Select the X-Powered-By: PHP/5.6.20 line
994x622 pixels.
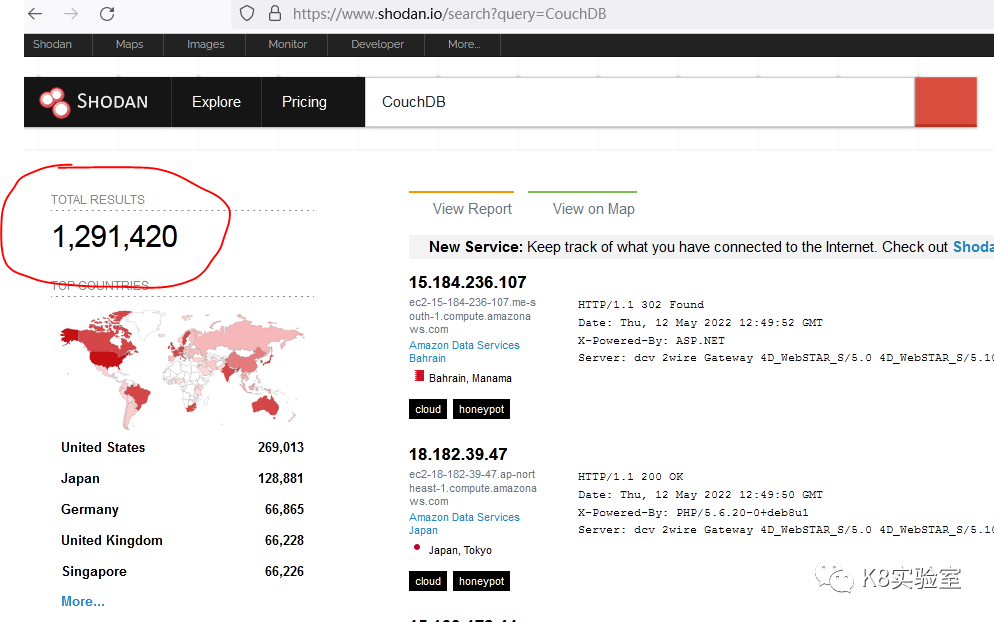tap(693, 512)
